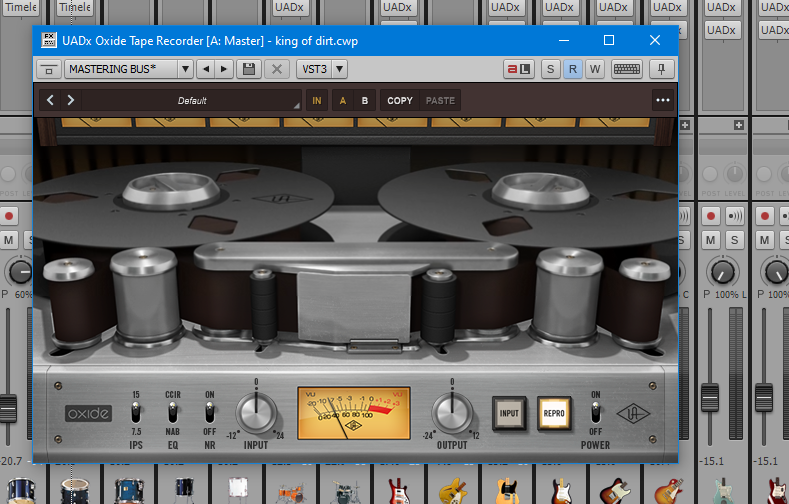Toggle input echo on the seafoam guitar strip
The width and height of the screenshot is (789, 504).
735,216
